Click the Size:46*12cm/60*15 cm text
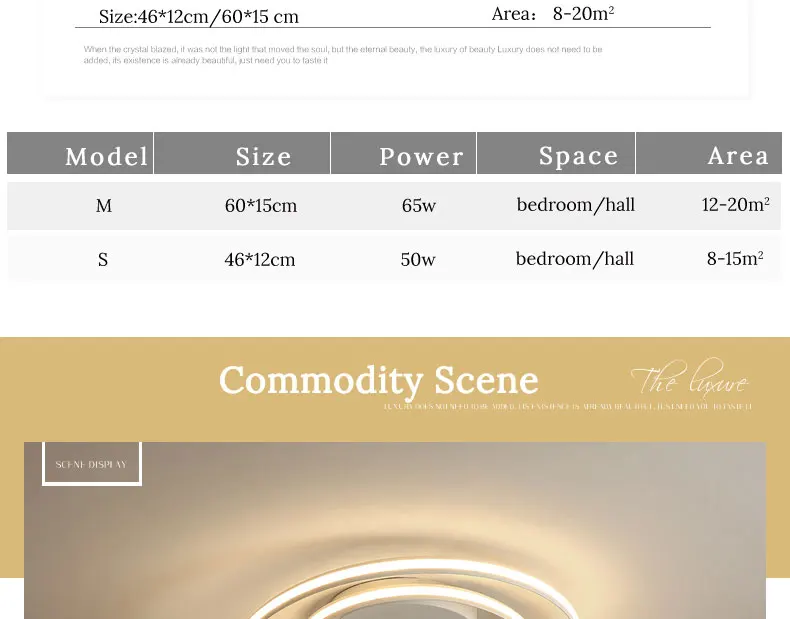Screen dimensions: 790x619 coord(199,17)
